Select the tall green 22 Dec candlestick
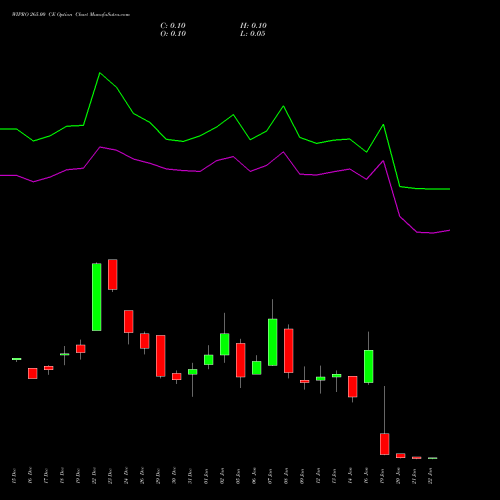This screenshot has width=500, height=500. pyautogui.click(x=97, y=297)
